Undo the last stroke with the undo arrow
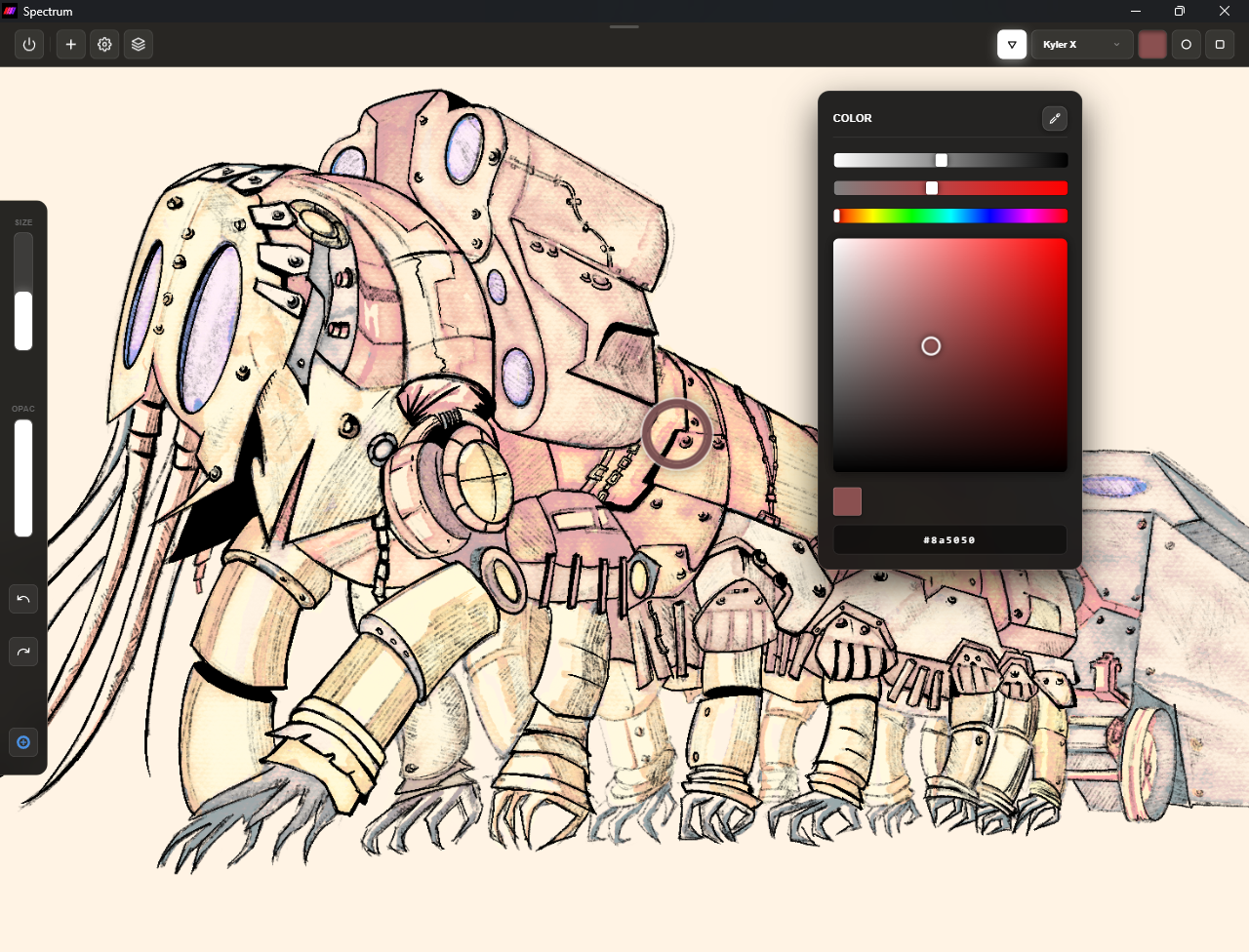 [23, 599]
